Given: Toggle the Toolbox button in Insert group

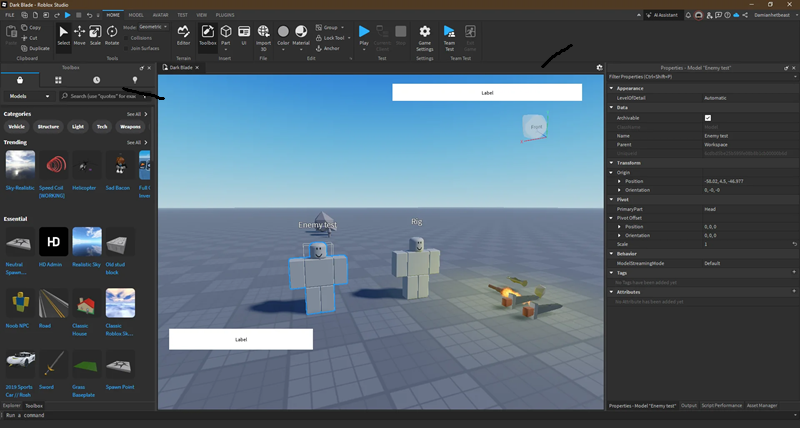Looking at the screenshot, I should pos(208,36).
